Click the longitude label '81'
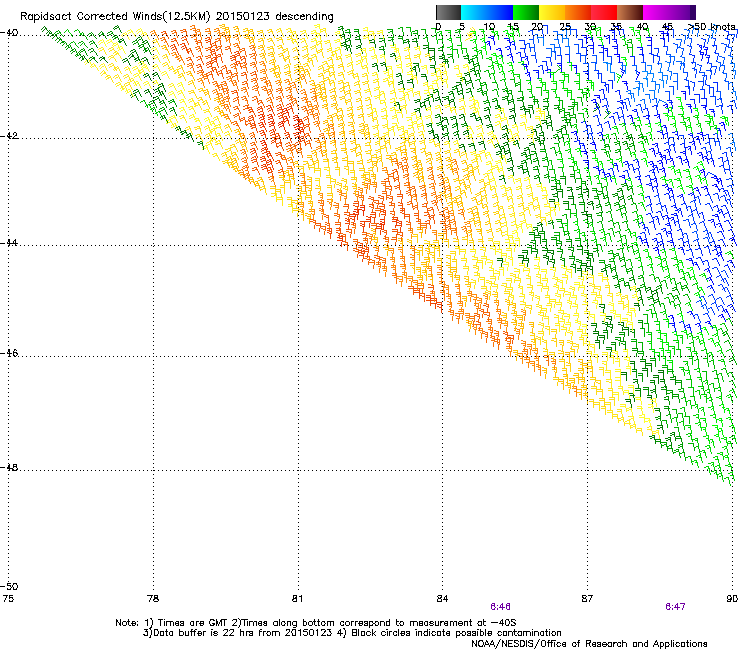 click(x=297, y=599)
